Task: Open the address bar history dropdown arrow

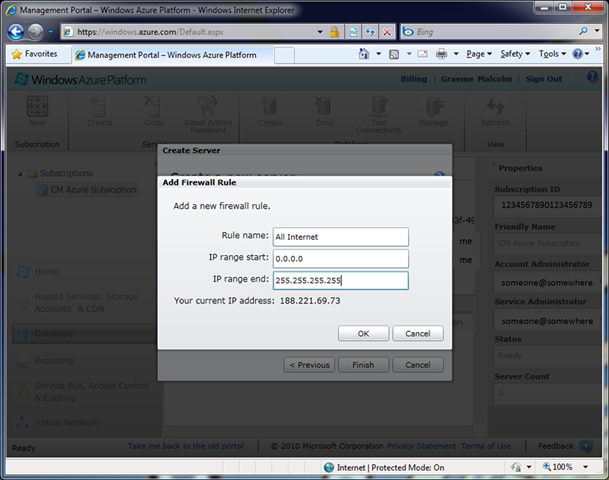Action: [x=320, y=32]
